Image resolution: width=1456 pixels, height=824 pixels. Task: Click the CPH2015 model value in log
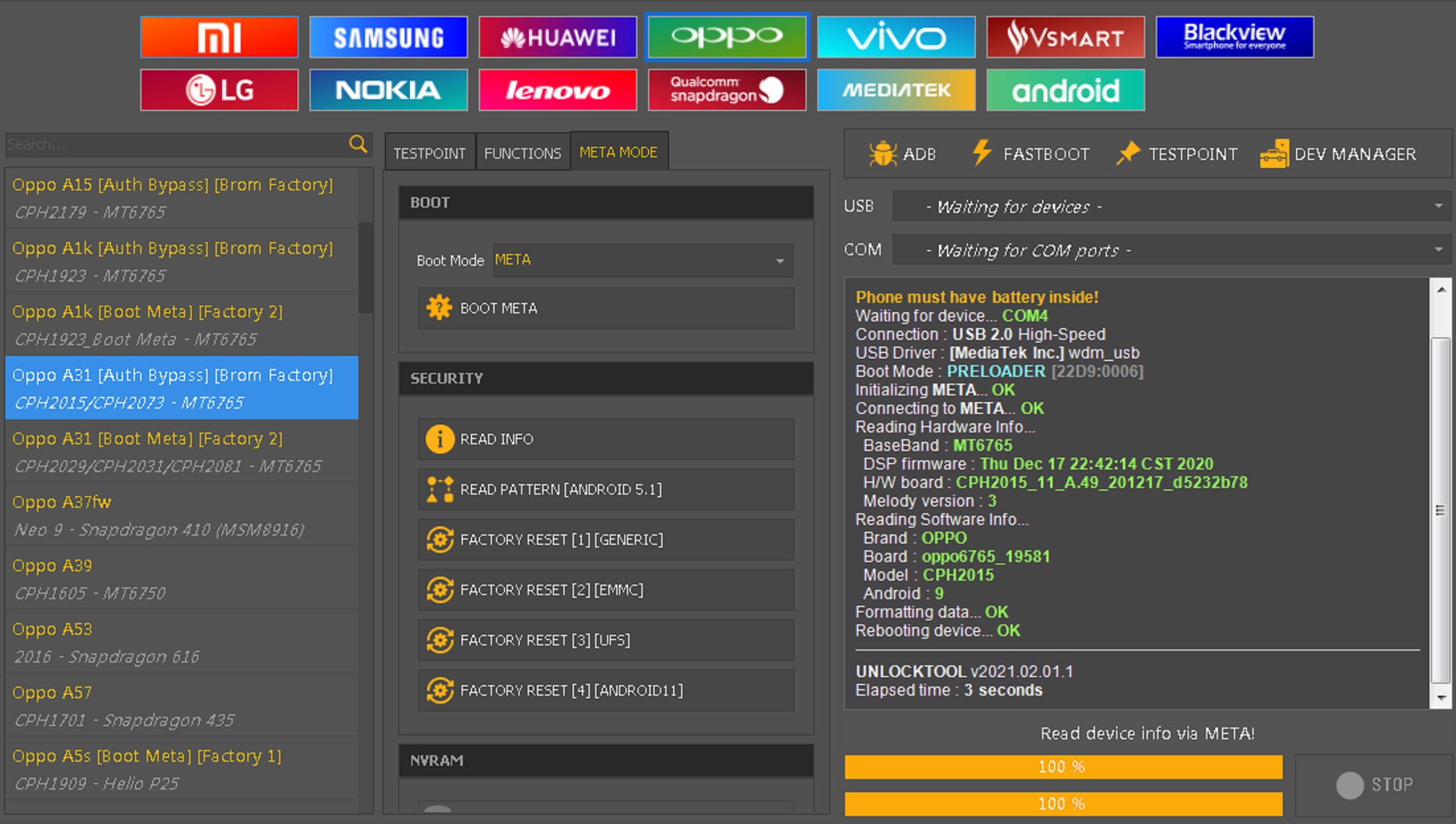click(958, 575)
